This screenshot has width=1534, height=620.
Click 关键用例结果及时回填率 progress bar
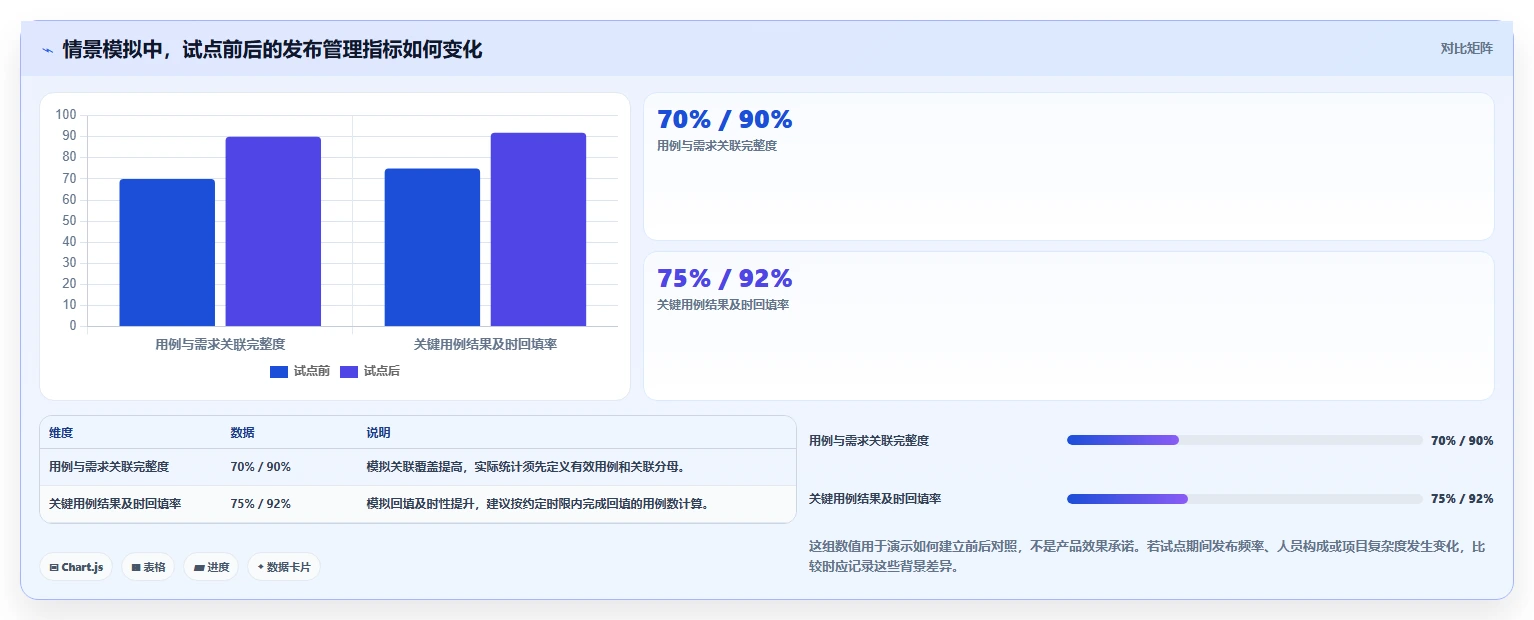1244,499
